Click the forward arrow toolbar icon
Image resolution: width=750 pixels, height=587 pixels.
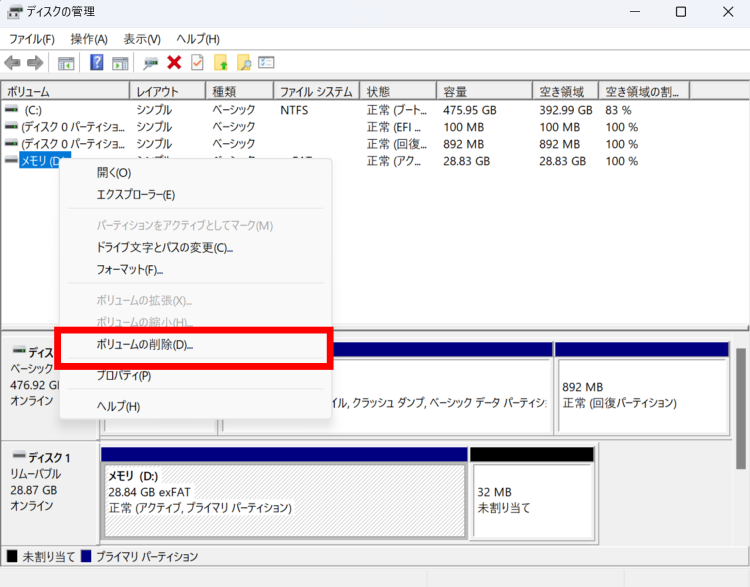click(x=34, y=63)
